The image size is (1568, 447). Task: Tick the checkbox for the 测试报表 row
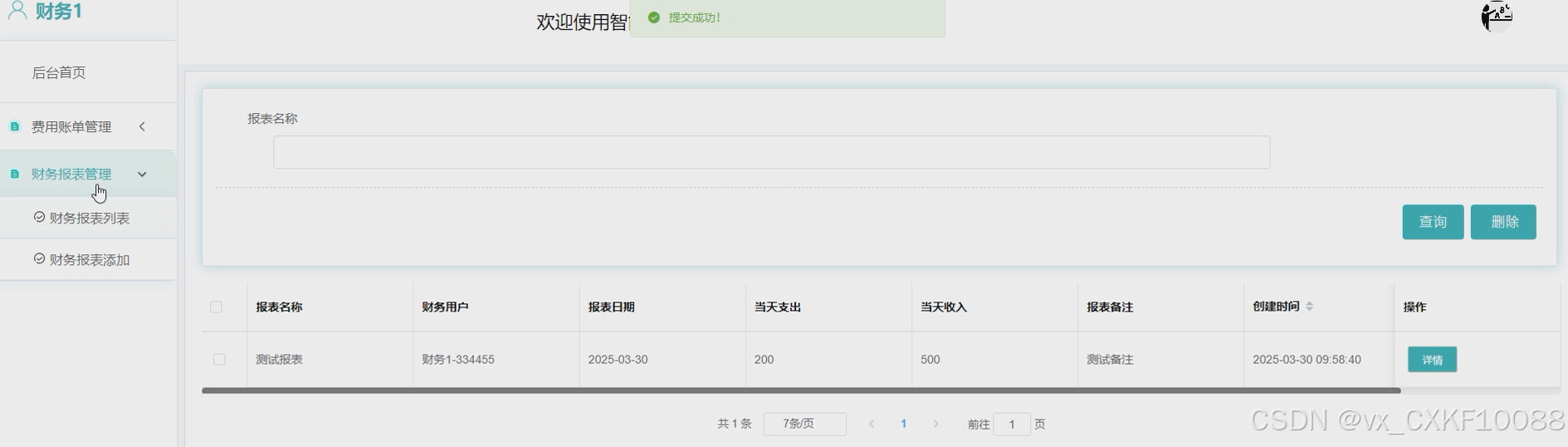219,359
